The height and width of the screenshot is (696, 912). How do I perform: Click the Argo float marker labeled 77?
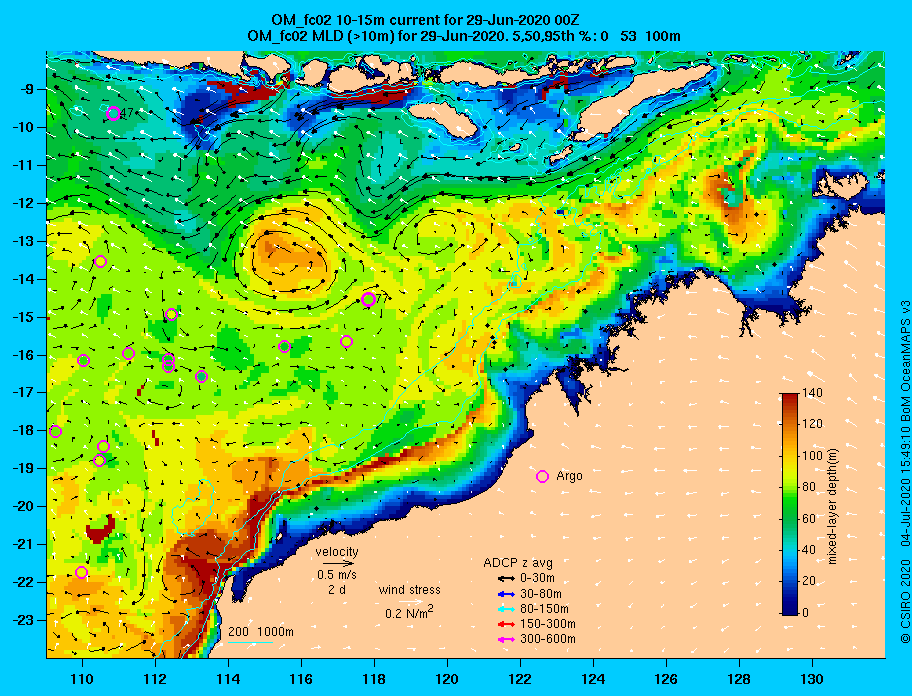click(368, 299)
